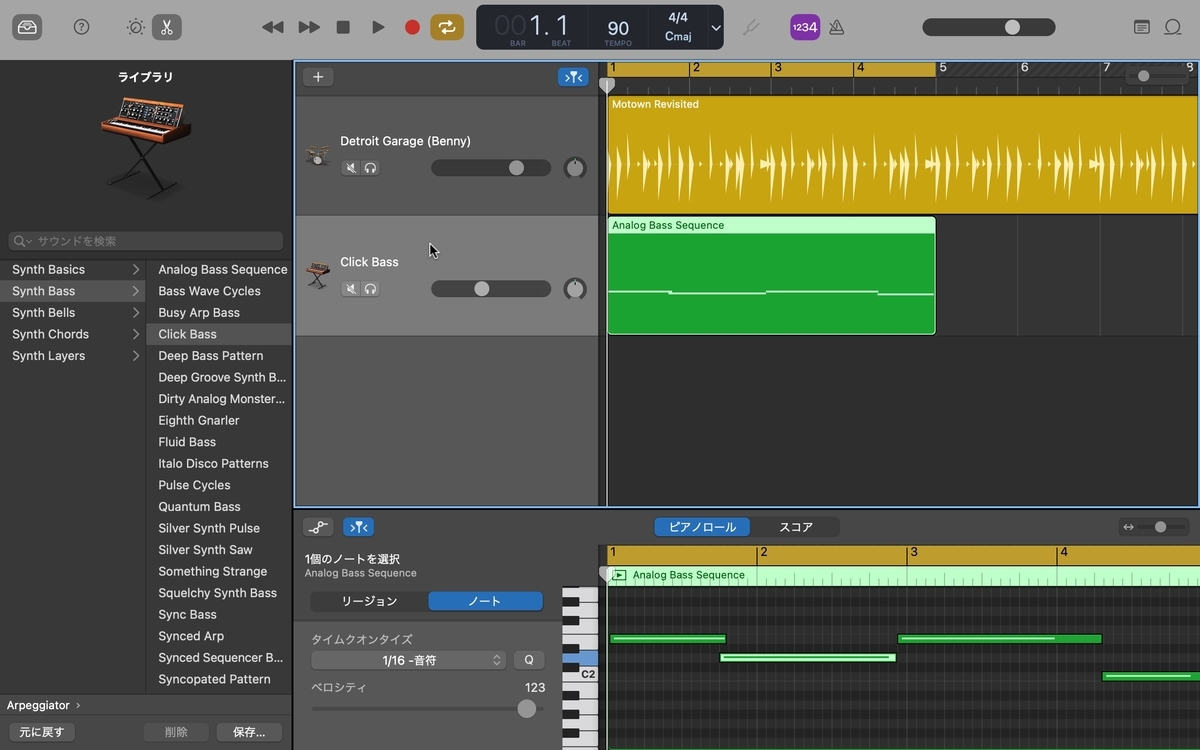Toggle the Editors scissors button
This screenshot has height=750, width=1200.
coord(167,27)
